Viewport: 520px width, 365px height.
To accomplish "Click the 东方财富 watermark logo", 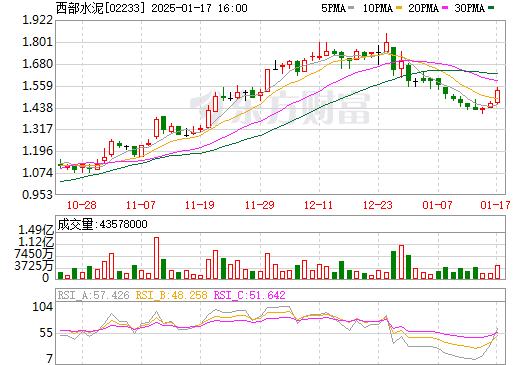I will click(280, 108).
